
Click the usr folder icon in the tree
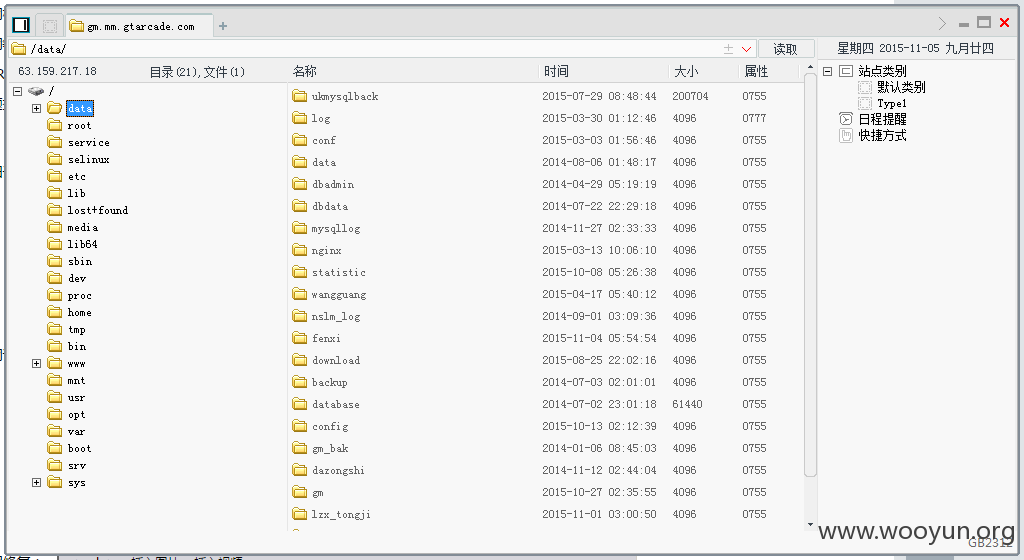pyautogui.click(x=55, y=397)
